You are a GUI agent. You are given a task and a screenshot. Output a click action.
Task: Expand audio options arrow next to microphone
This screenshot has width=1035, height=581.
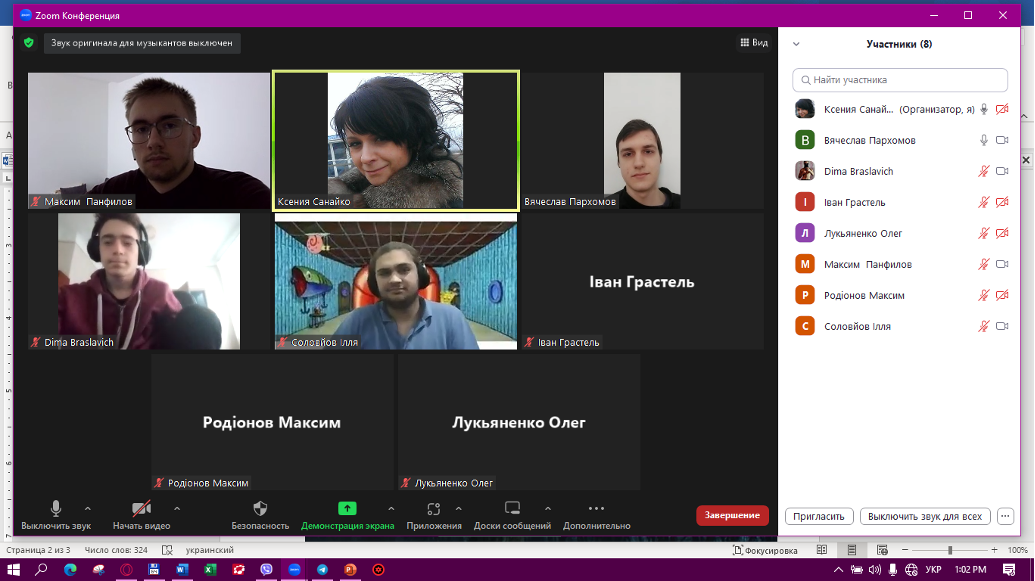(88, 508)
